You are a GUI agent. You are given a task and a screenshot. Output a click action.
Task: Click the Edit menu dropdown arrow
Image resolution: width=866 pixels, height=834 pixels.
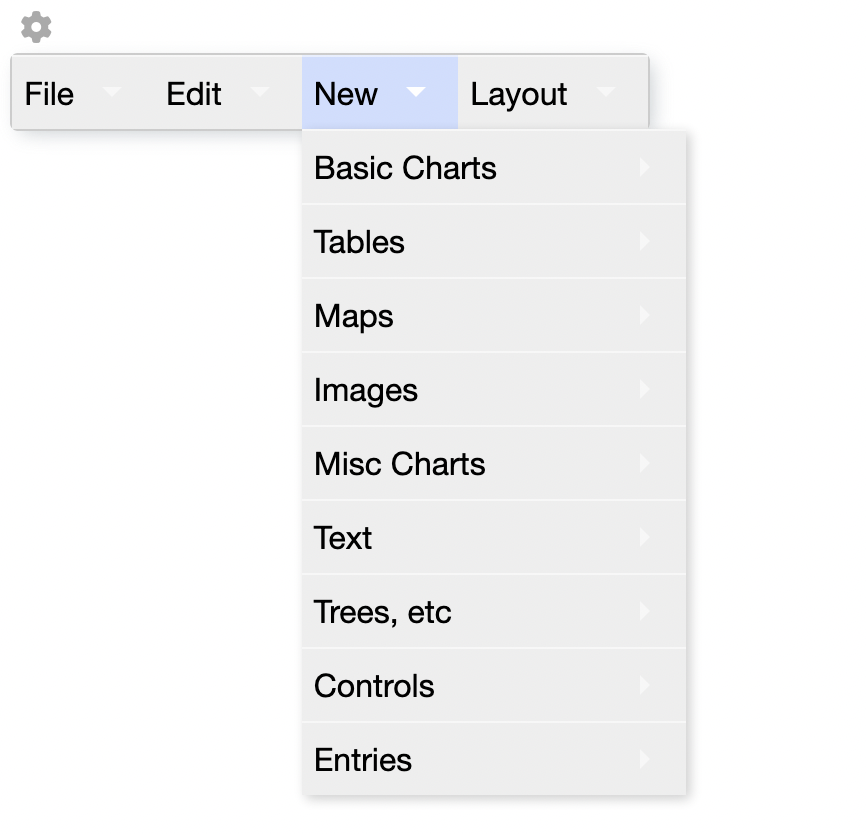(x=260, y=92)
